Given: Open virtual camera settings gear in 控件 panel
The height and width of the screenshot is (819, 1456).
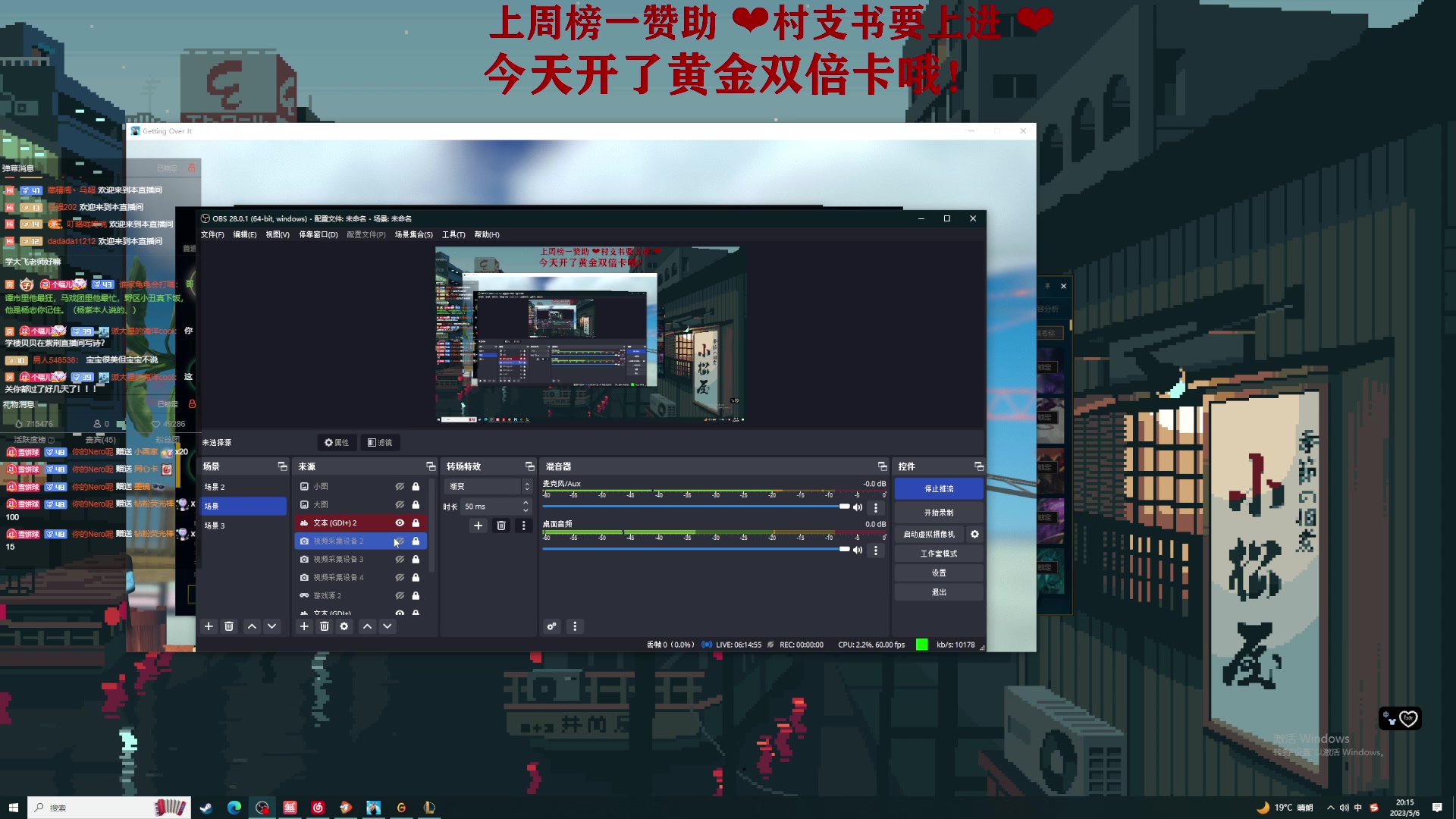Looking at the screenshot, I should pos(974,535).
